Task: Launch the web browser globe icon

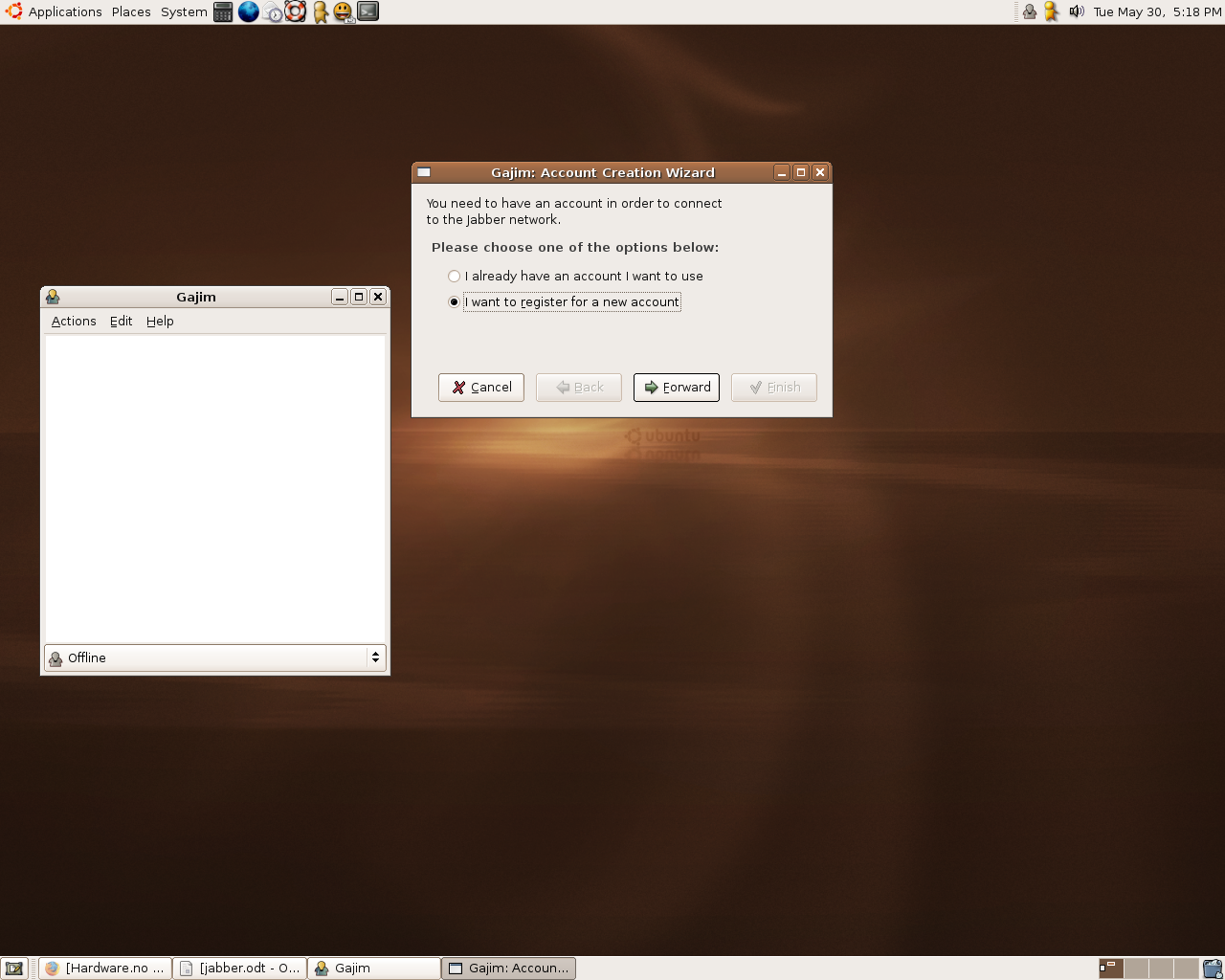Action: [248, 11]
